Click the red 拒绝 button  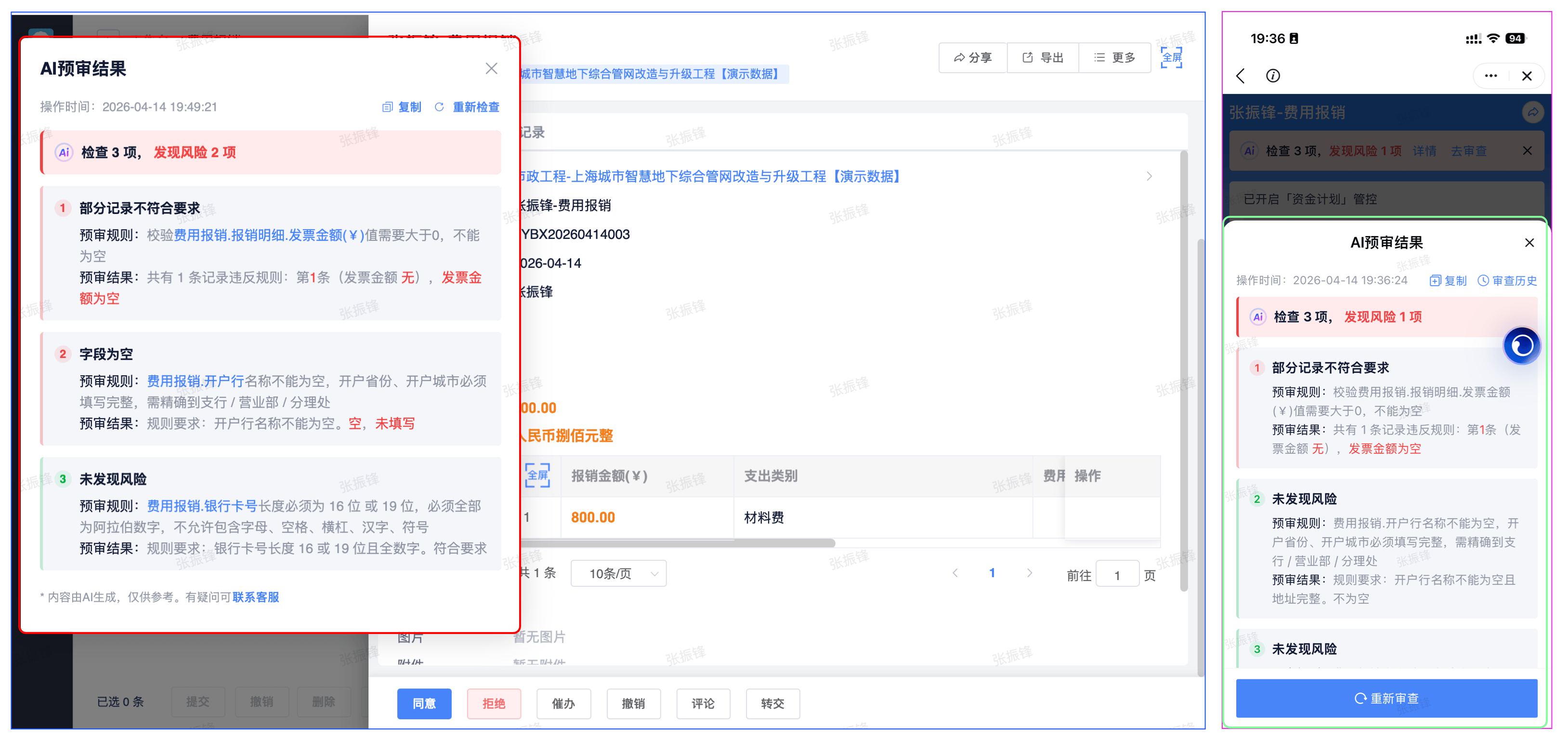494,703
